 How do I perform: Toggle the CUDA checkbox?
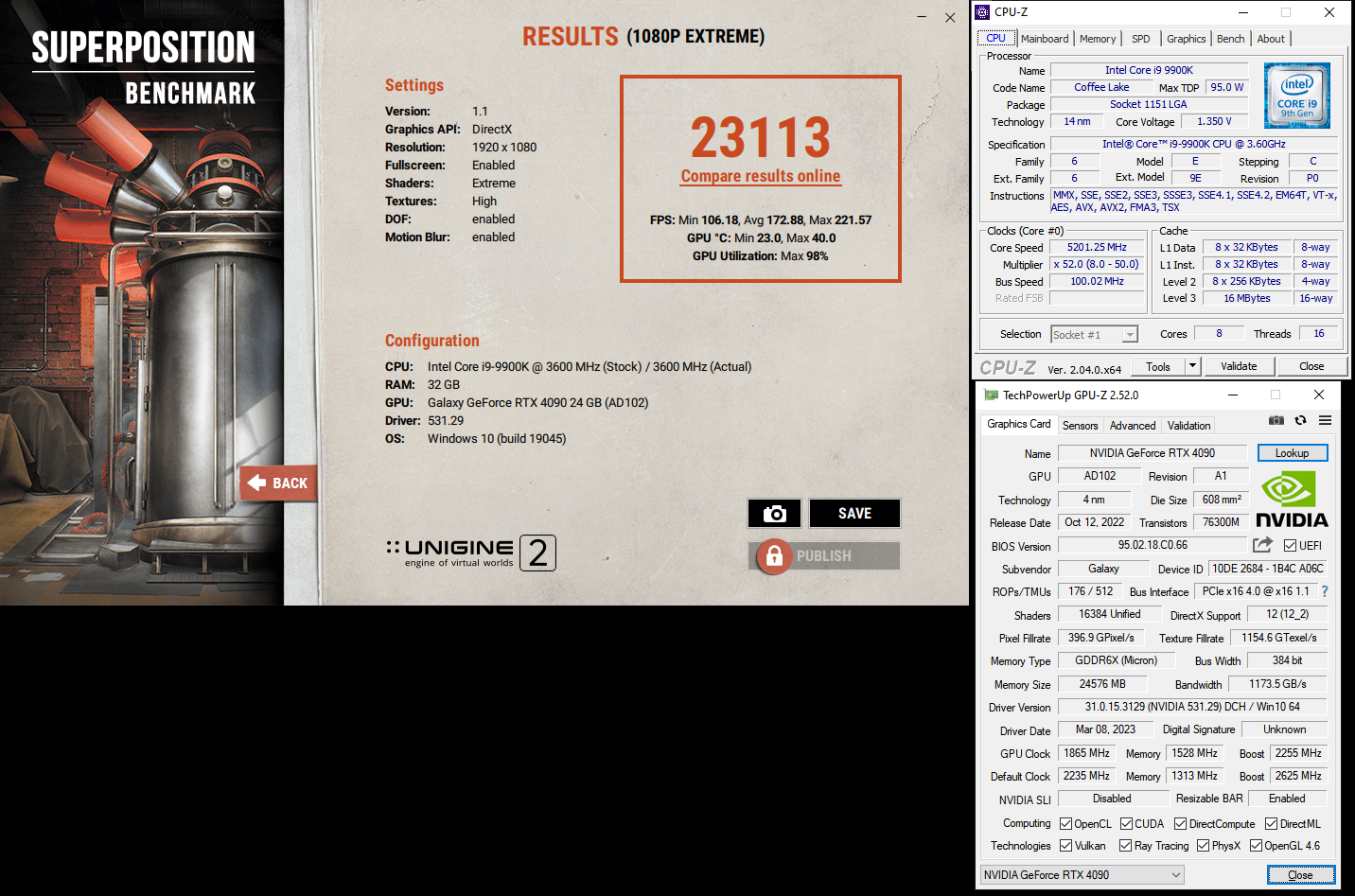tap(1126, 824)
